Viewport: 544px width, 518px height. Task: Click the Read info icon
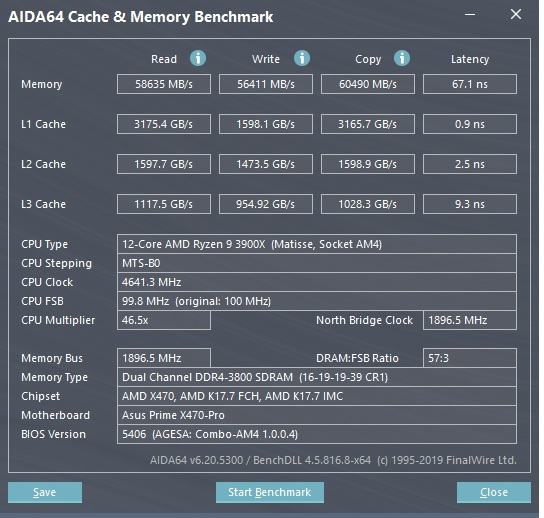[198, 58]
